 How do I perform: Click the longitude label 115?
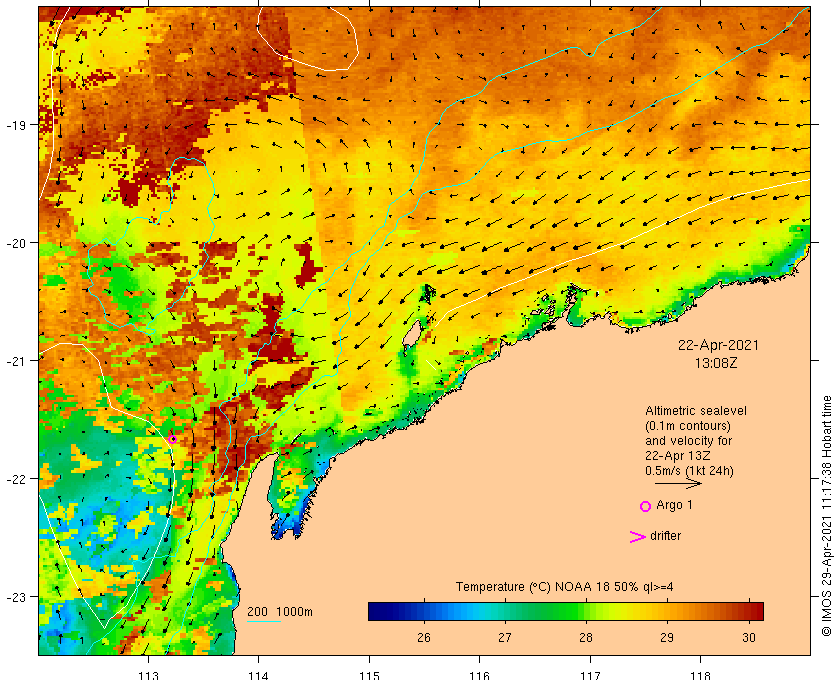[369, 675]
